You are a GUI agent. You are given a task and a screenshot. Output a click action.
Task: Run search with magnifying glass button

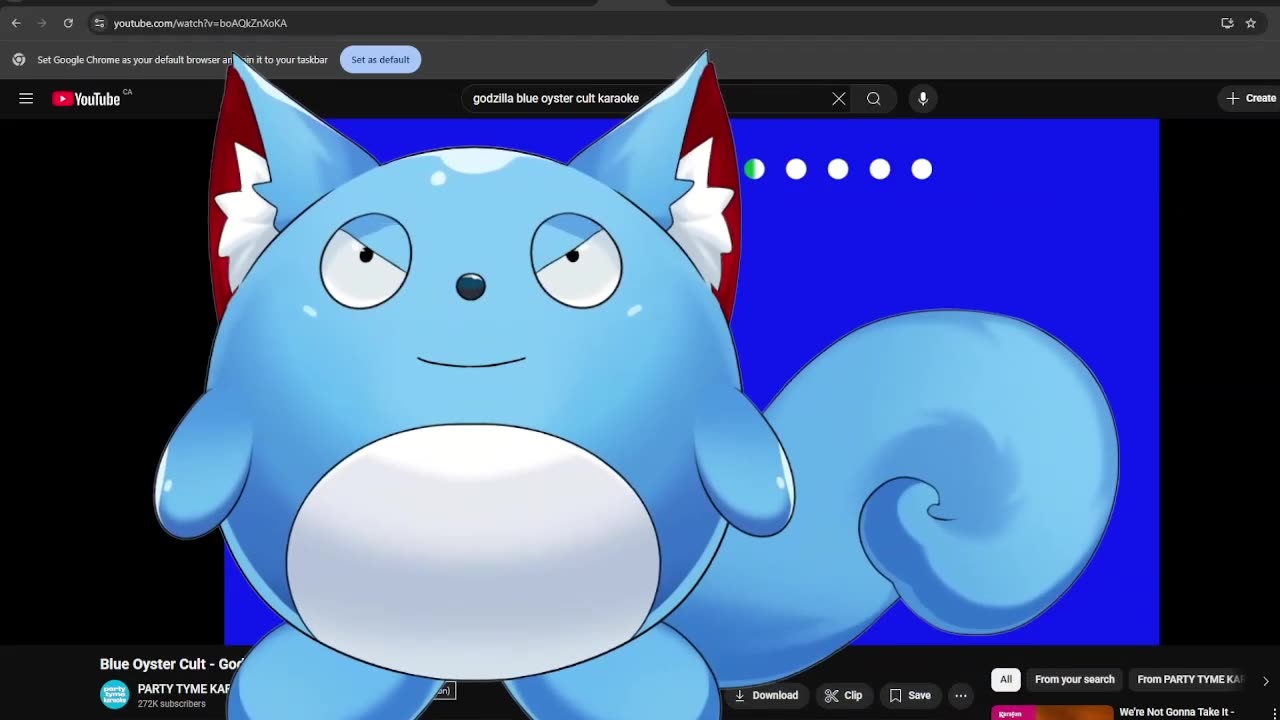874,98
